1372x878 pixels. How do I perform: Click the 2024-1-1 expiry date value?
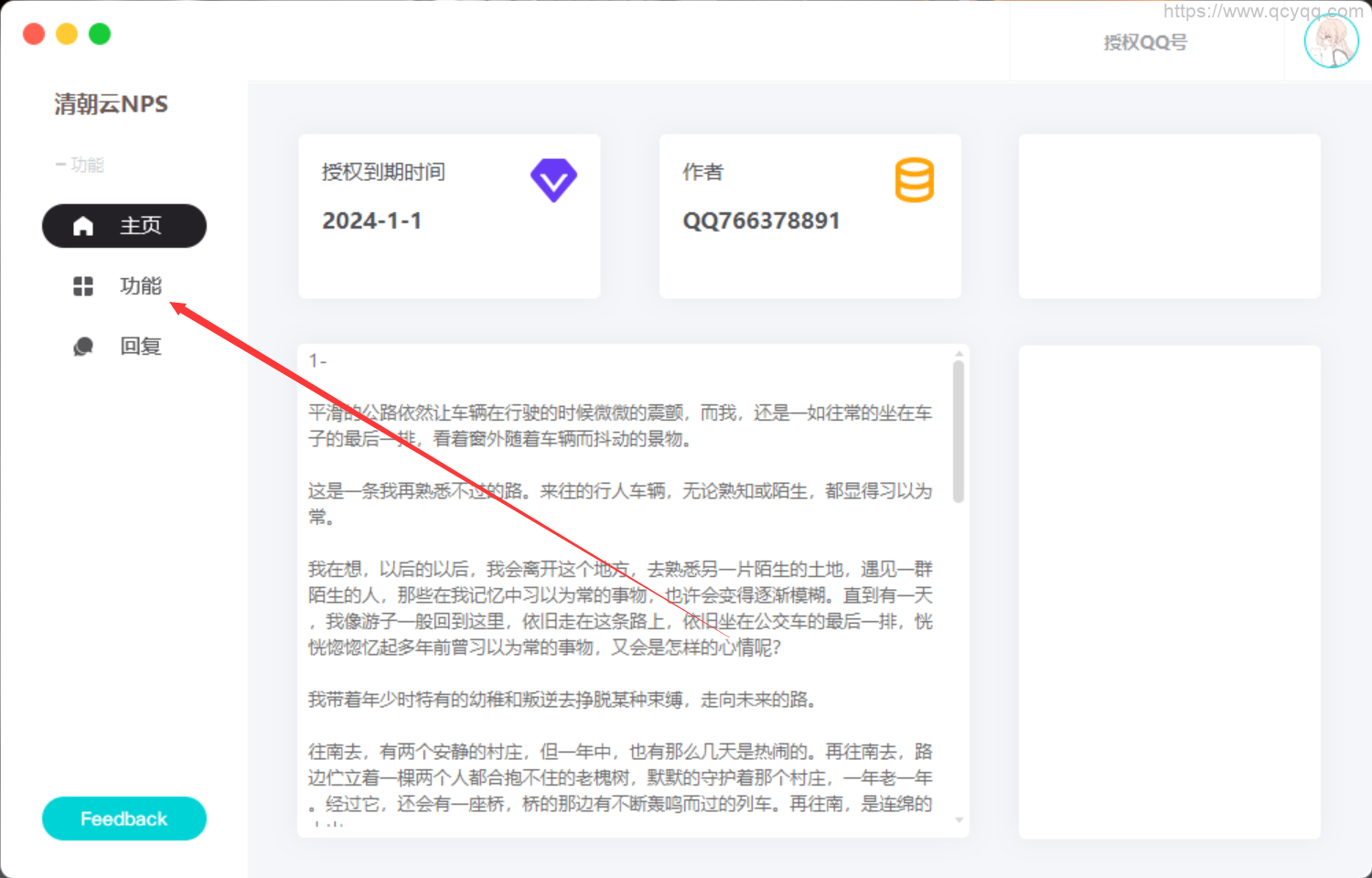[x=371, y=220]
